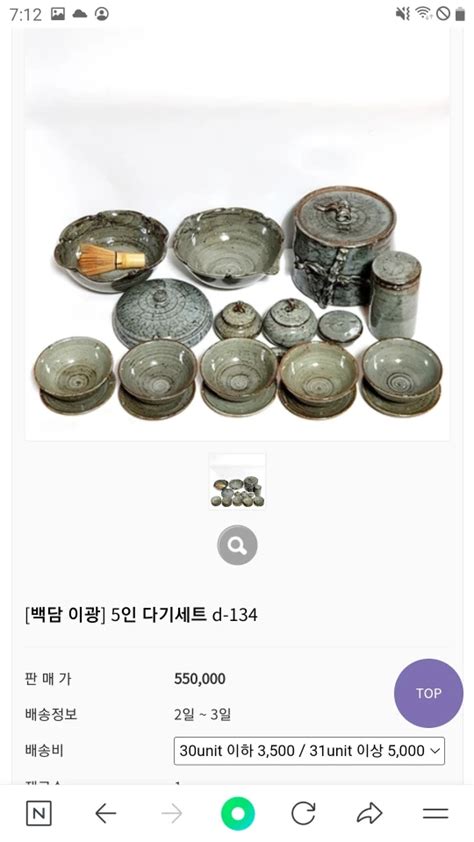The width and height of the screenshot is (474, 842).
Task: Tap the image notification icon
Action: [x=58, y=14]
